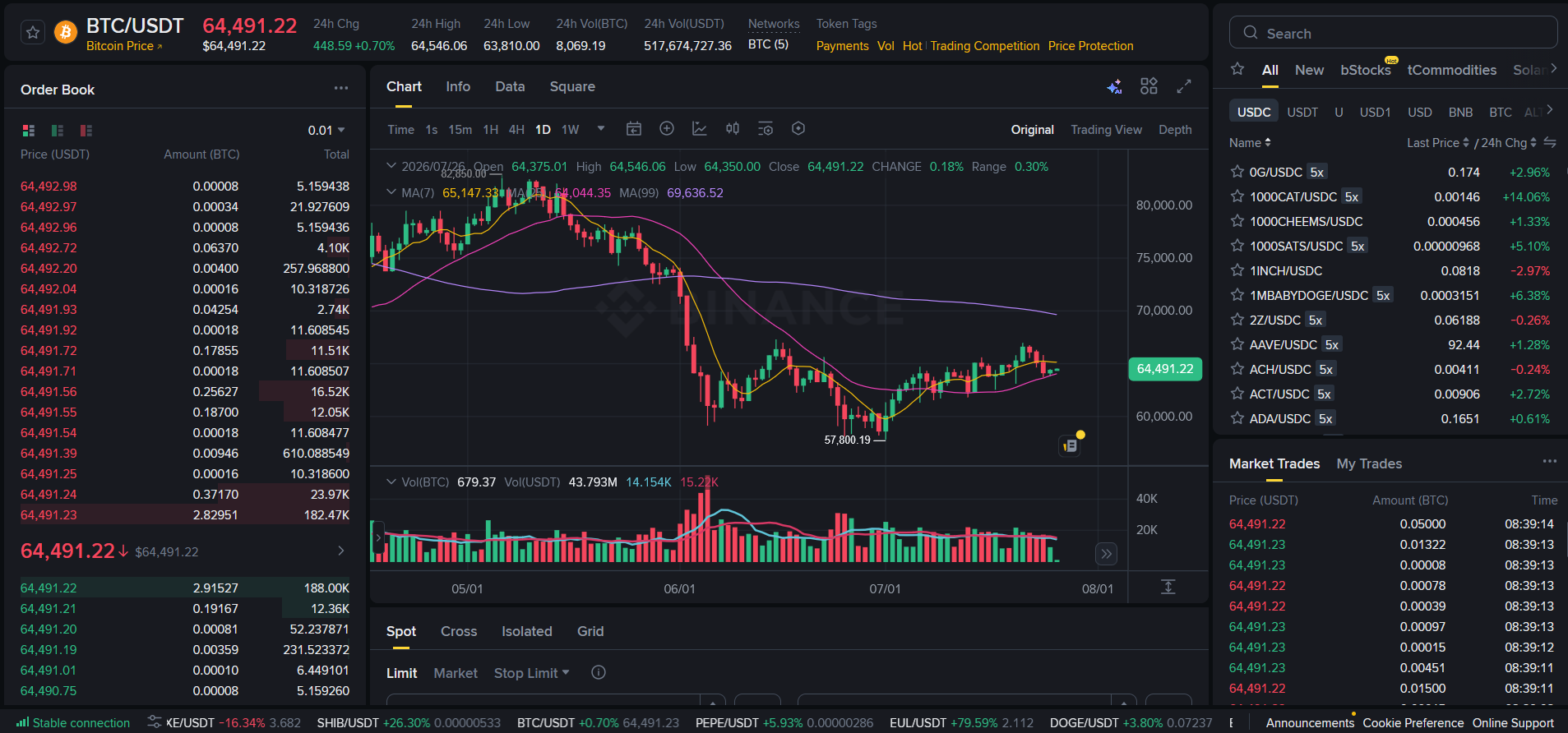Sort market list by Name
The height and width of the screenshot is (733, 1568).
click(x=1250, y=143)
